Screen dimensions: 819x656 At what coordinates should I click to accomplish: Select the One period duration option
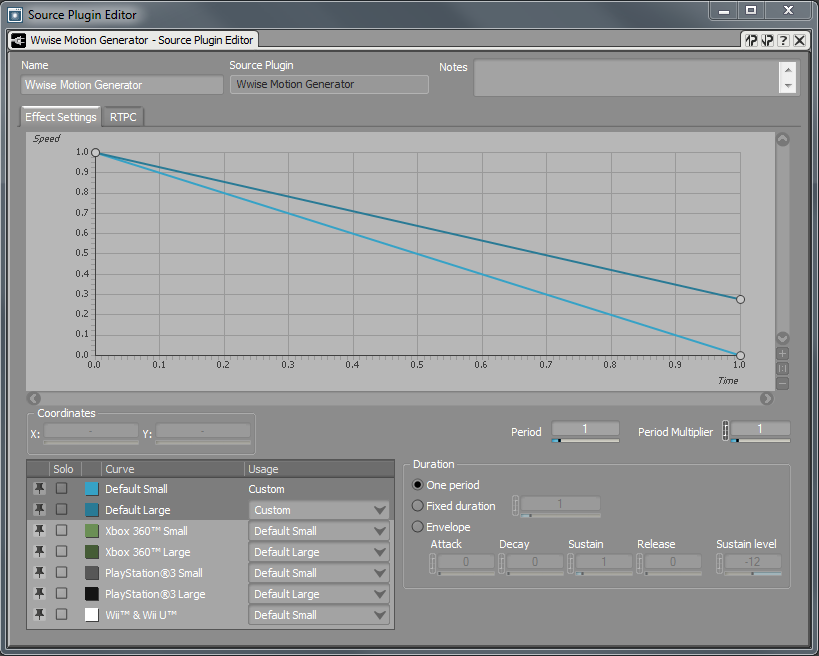(417, 485)
